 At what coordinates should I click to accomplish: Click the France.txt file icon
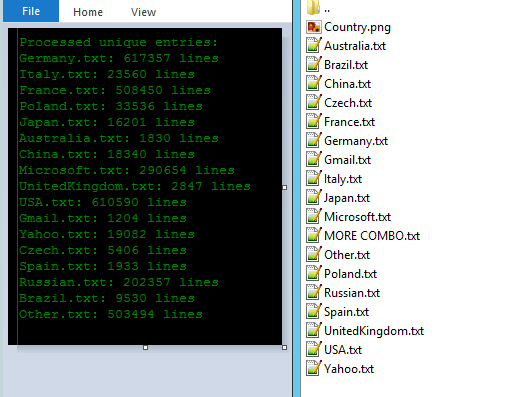point(313,122)
